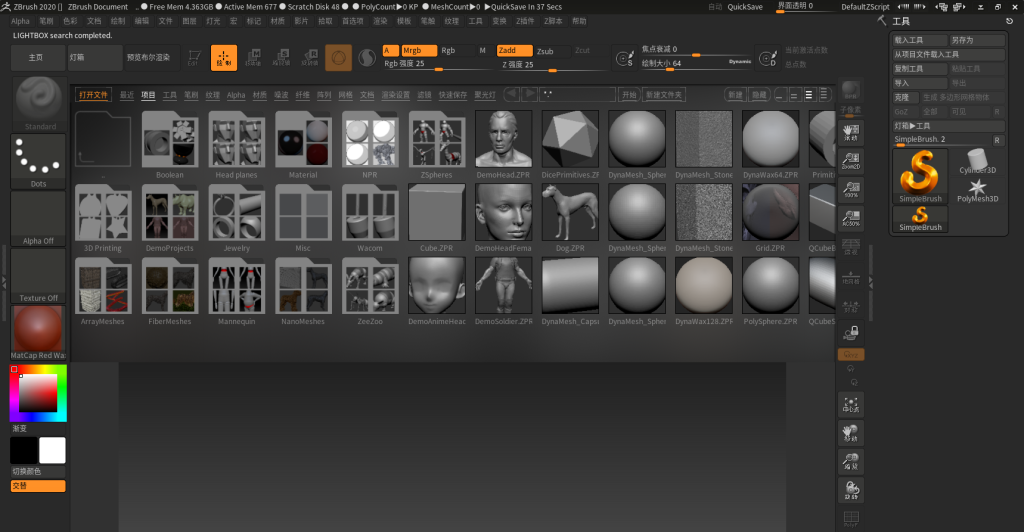
Task: Click the Dots stroke type icon
Action: click(x=38, y=158)
